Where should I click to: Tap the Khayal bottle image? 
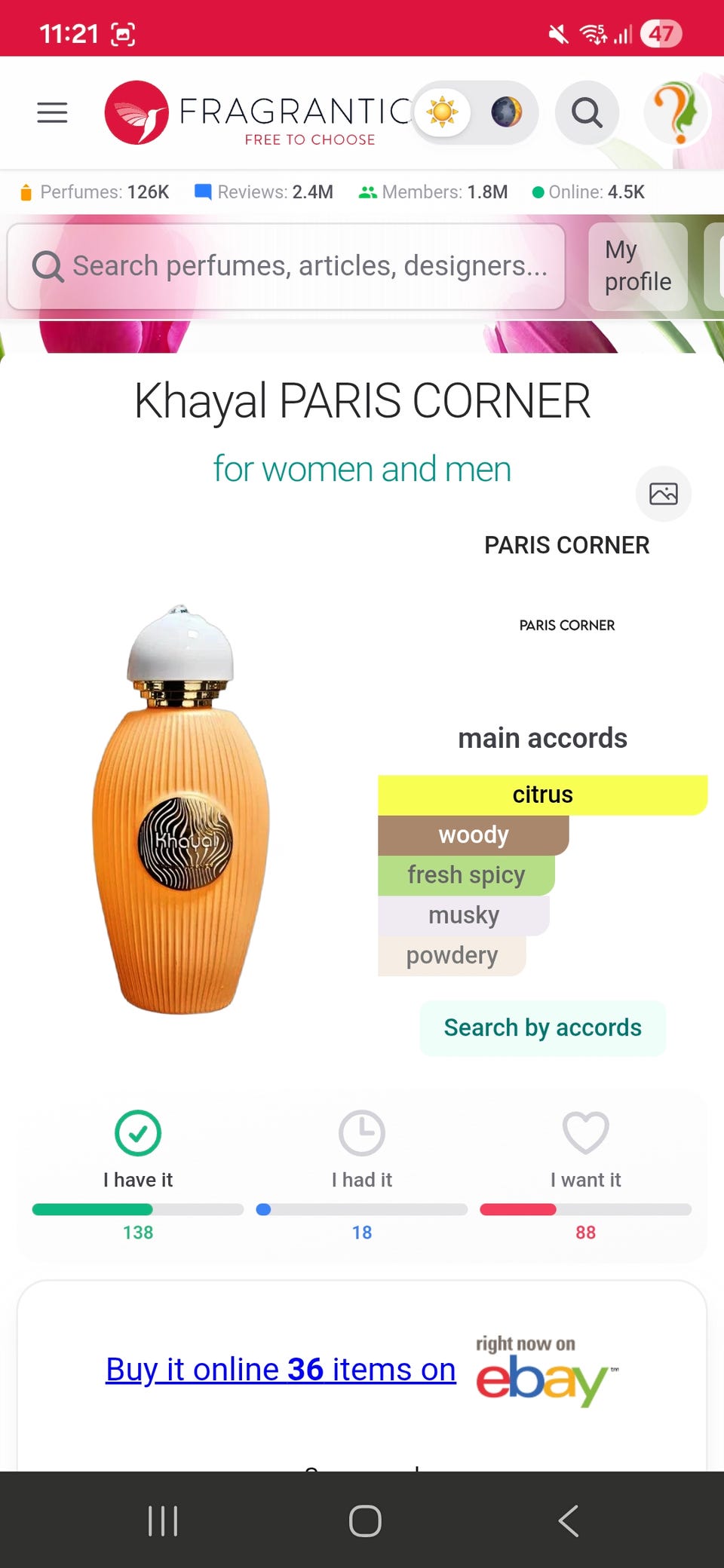pyautogui.click(x=180, y=809)
